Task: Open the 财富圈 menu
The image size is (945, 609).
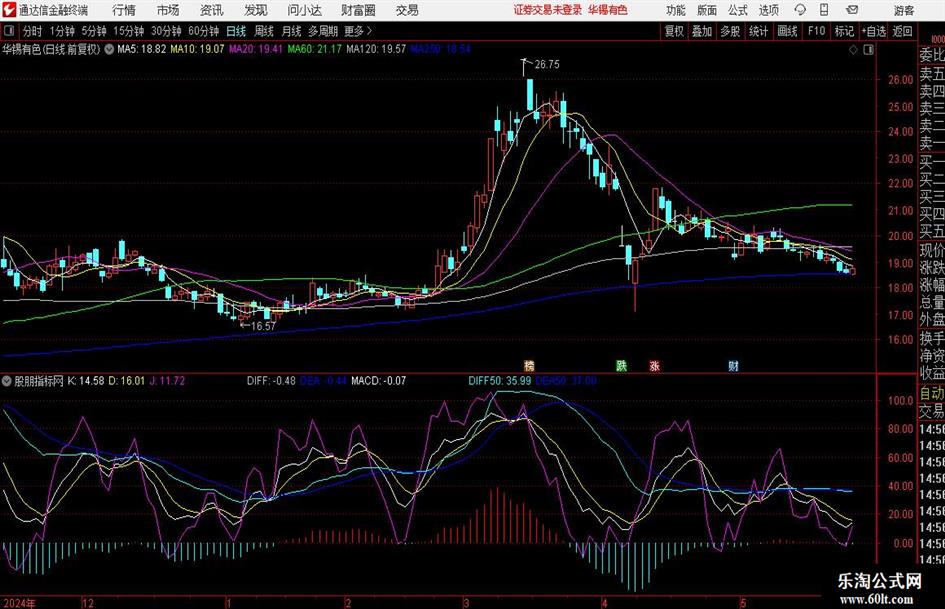Action: pos(358,10)
